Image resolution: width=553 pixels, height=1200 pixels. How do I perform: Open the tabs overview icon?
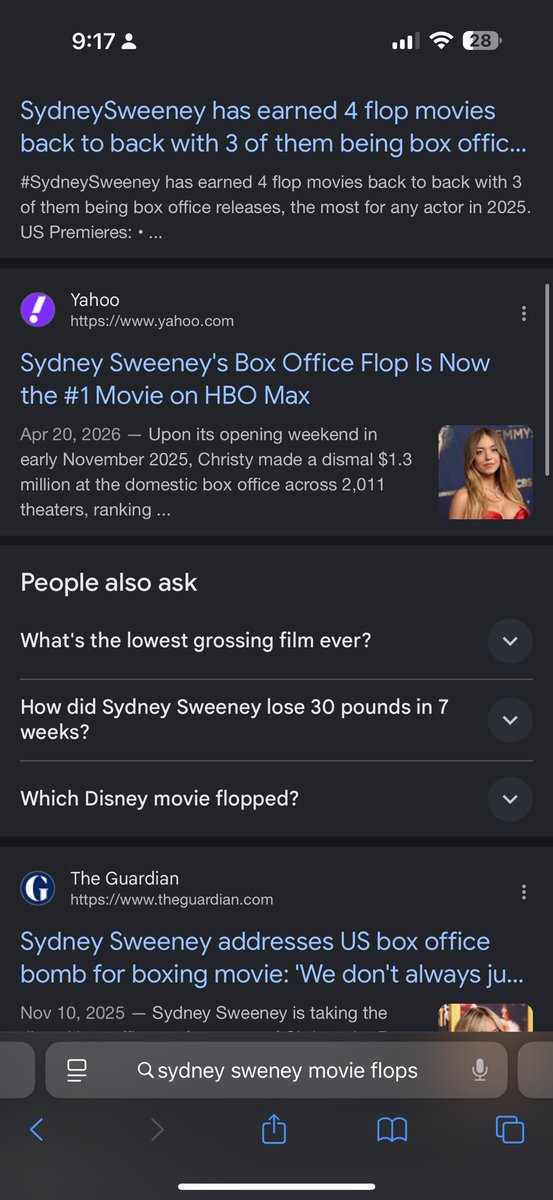(510, 1130)
